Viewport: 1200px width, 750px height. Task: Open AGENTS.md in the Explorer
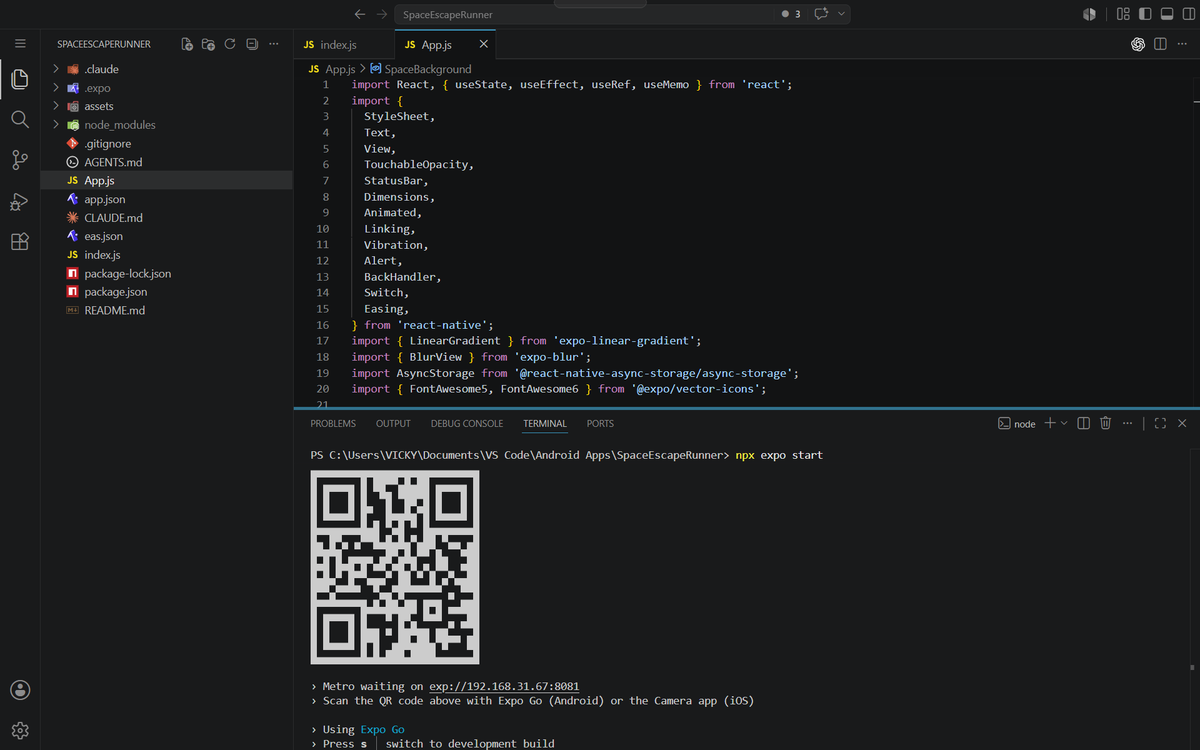(166, 162)
